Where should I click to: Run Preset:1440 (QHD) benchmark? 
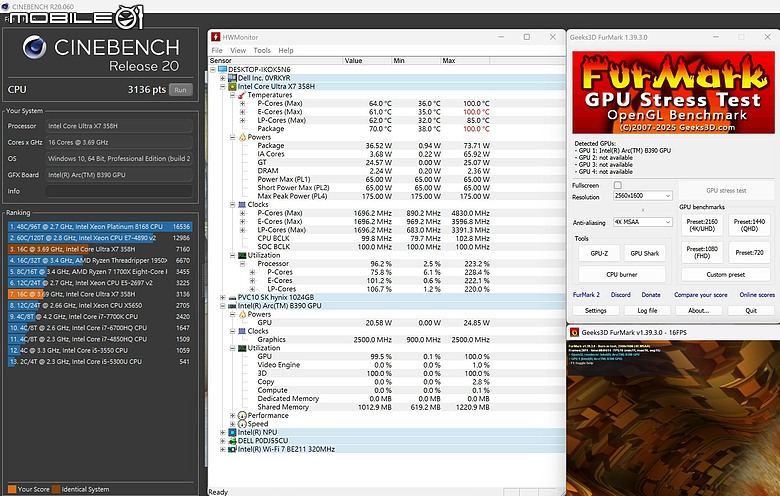(749, 225)
